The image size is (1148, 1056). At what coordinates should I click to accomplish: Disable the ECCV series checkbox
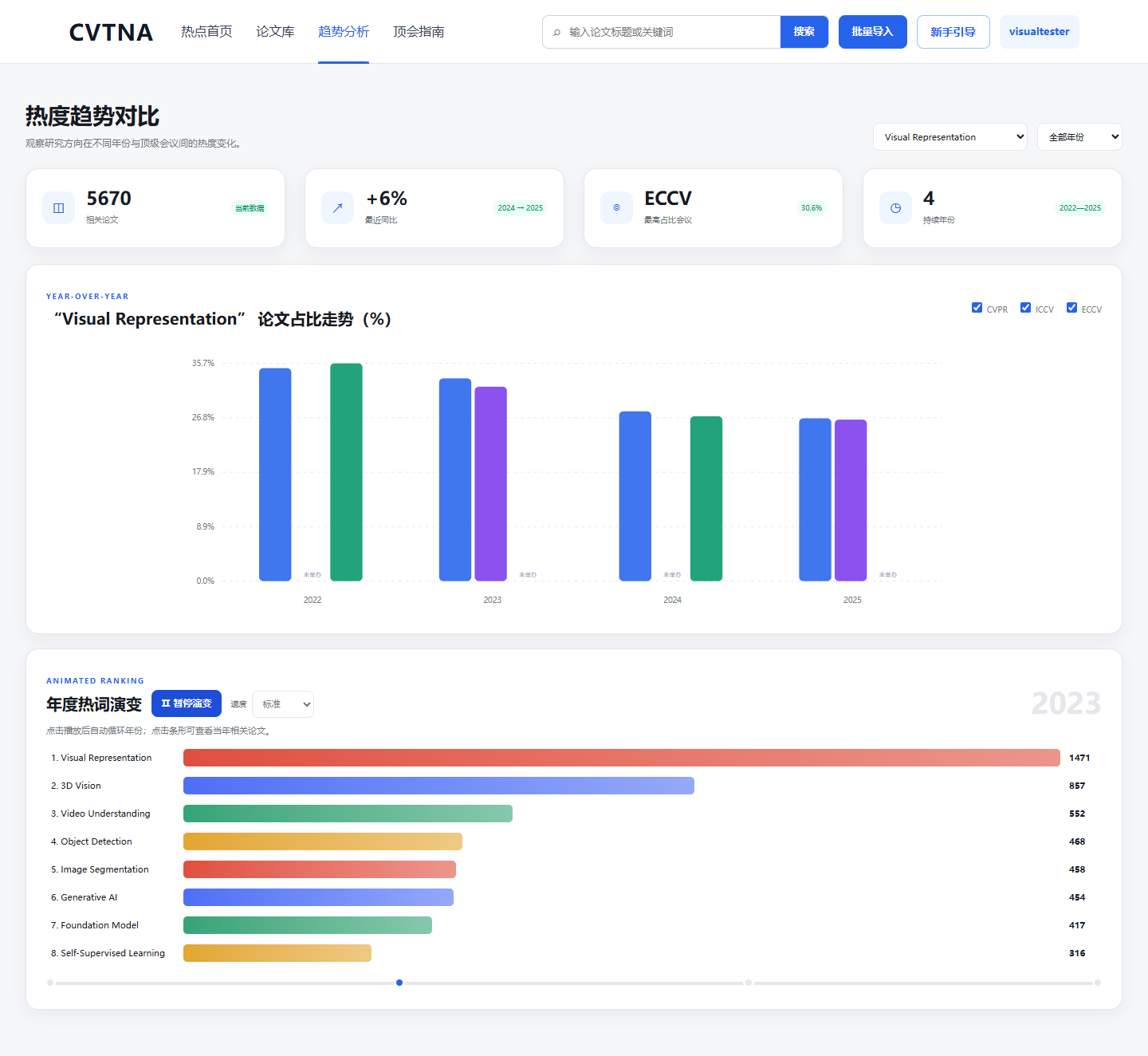point(1071,308)
